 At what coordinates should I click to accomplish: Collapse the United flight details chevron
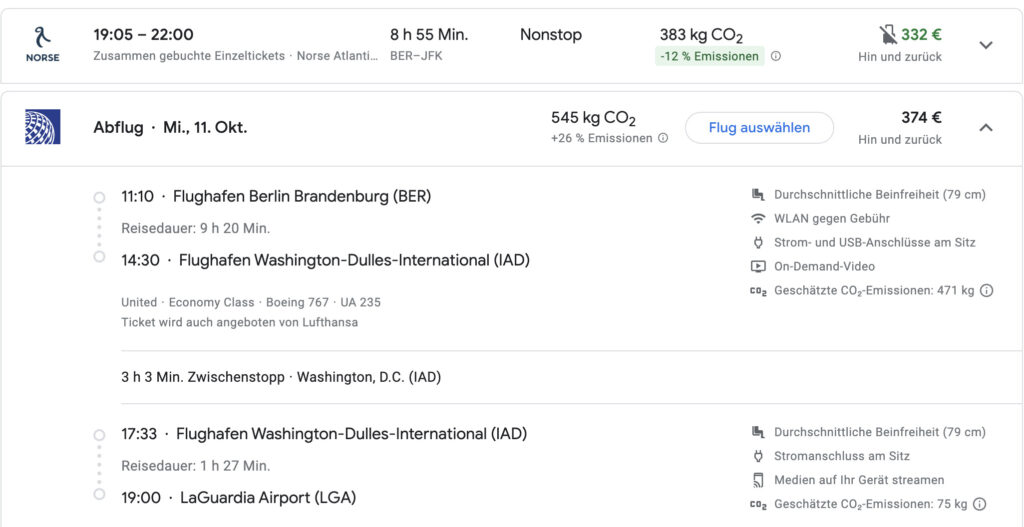(986, 127)
